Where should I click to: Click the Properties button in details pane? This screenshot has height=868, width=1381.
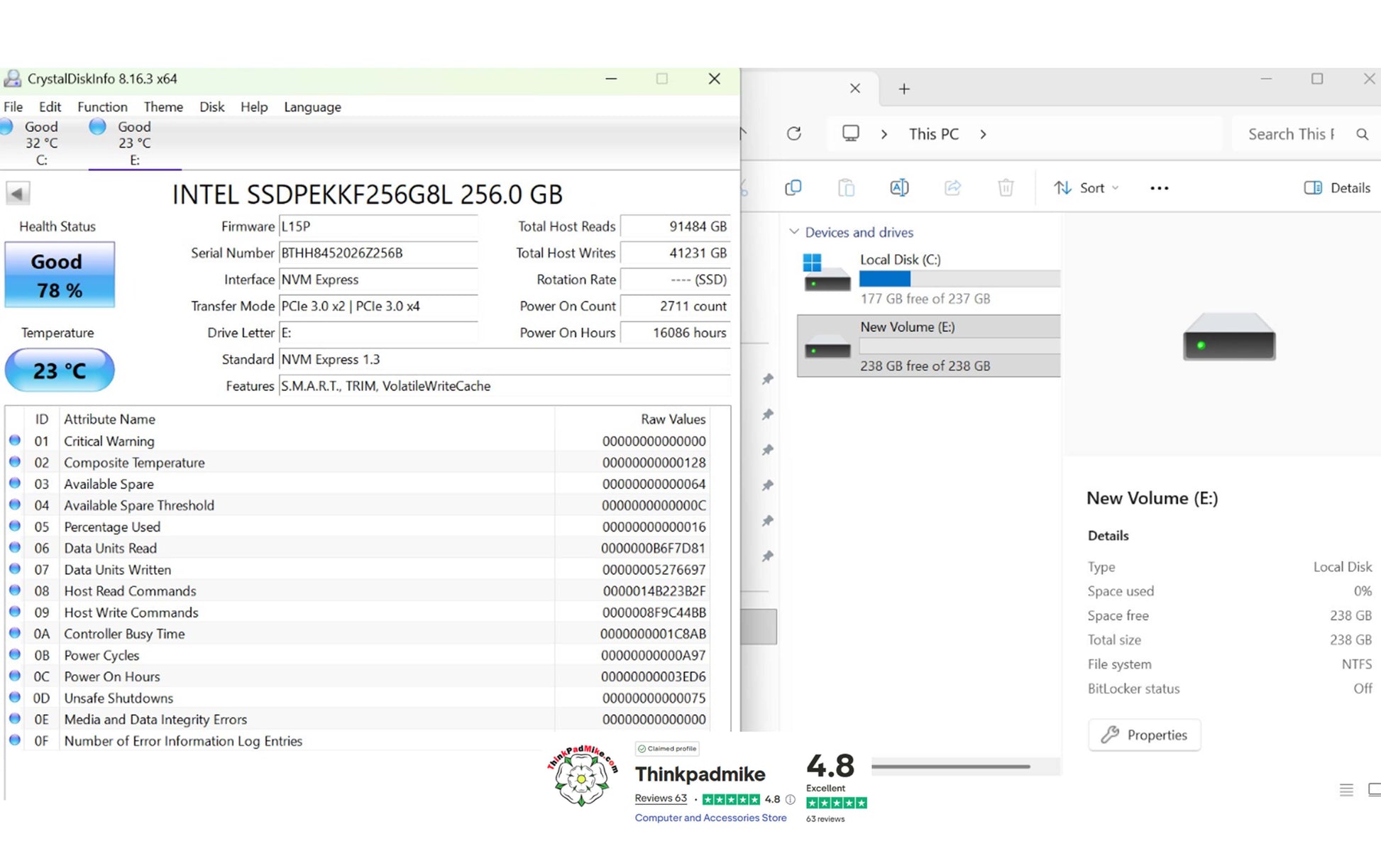click(x=1144, y=735)
